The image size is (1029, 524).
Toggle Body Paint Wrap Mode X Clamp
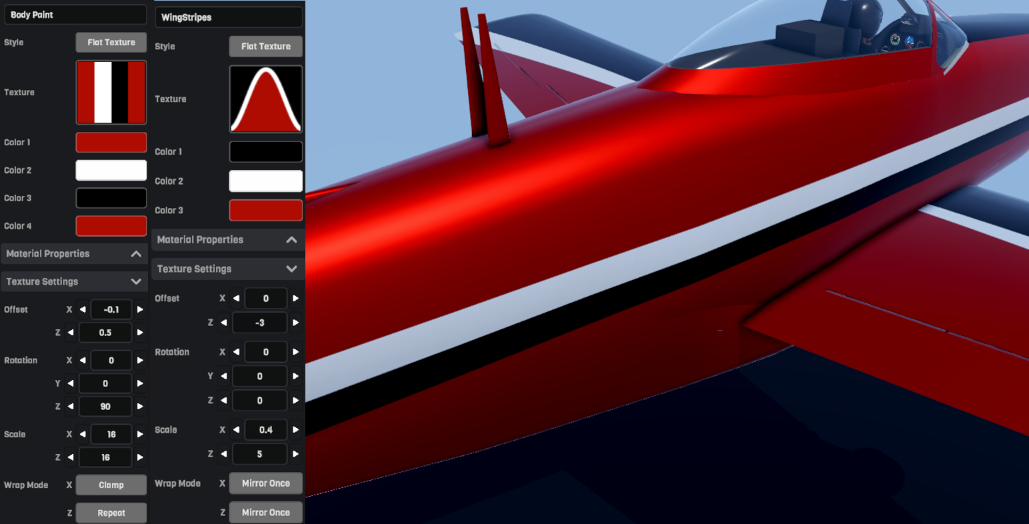[x=111, y=485]
